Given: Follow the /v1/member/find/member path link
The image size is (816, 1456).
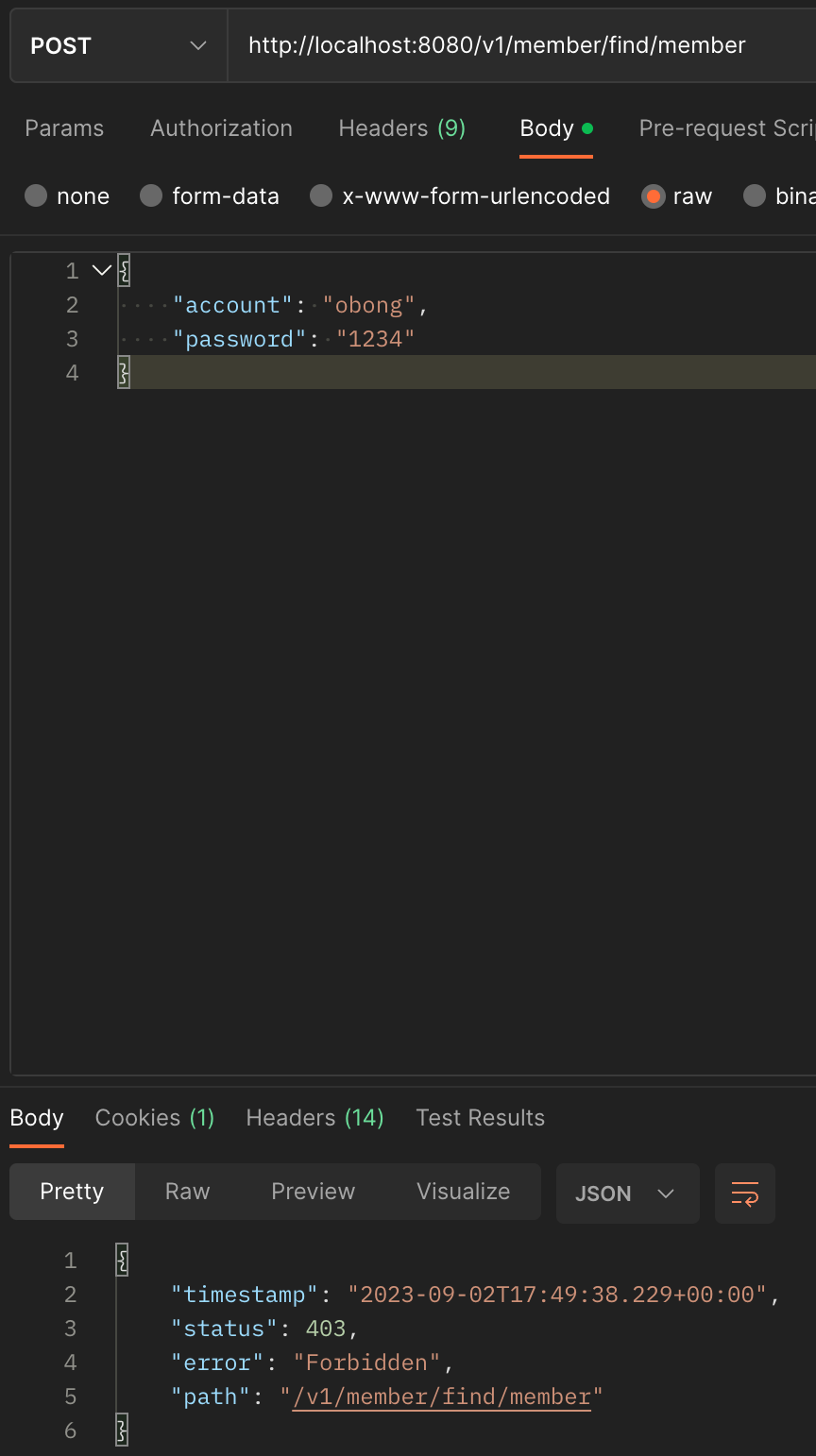Looking at the screenshot, I should click(441, 1397).
